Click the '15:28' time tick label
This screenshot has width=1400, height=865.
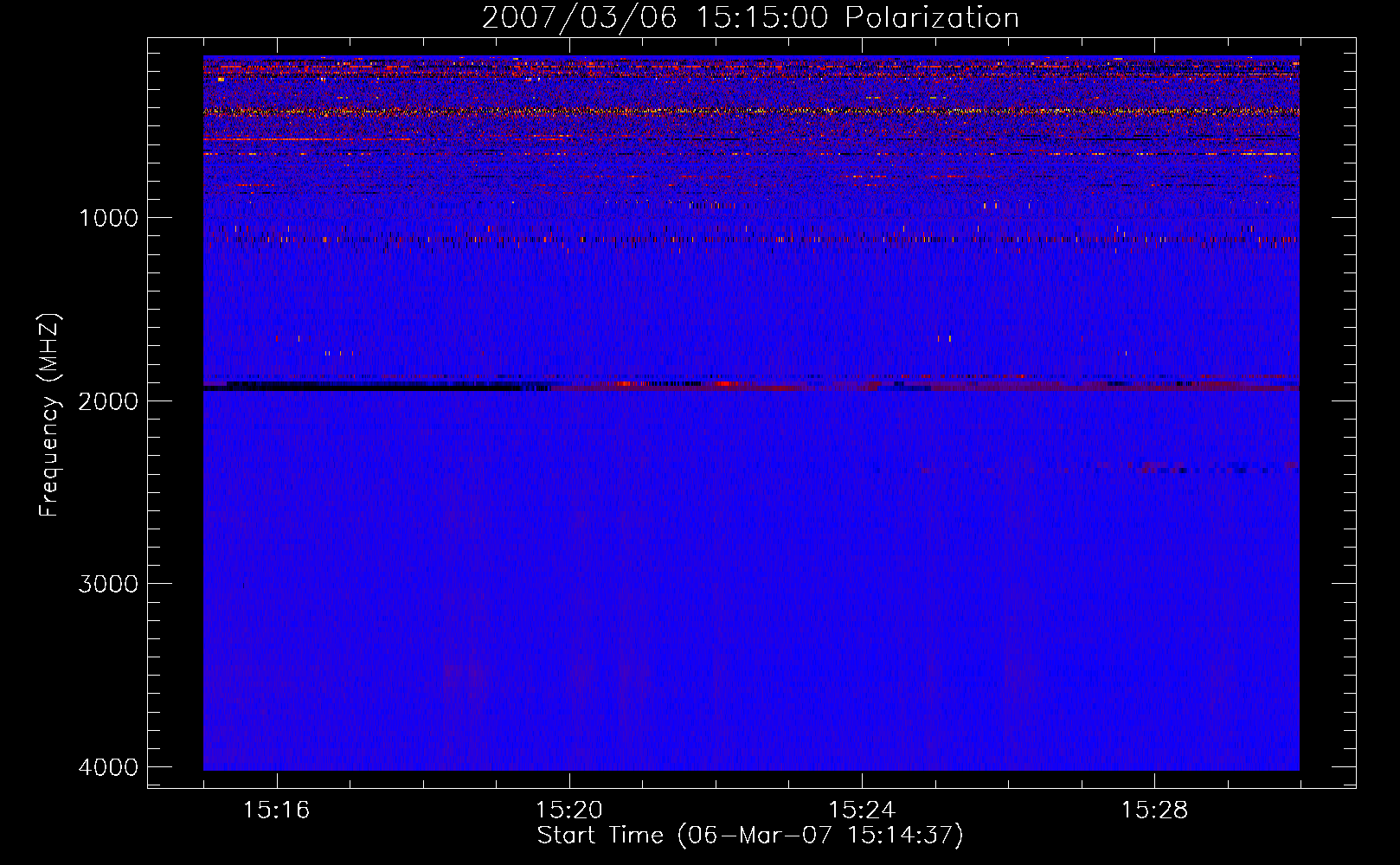pyautogui.click(x=1154, y=811)
